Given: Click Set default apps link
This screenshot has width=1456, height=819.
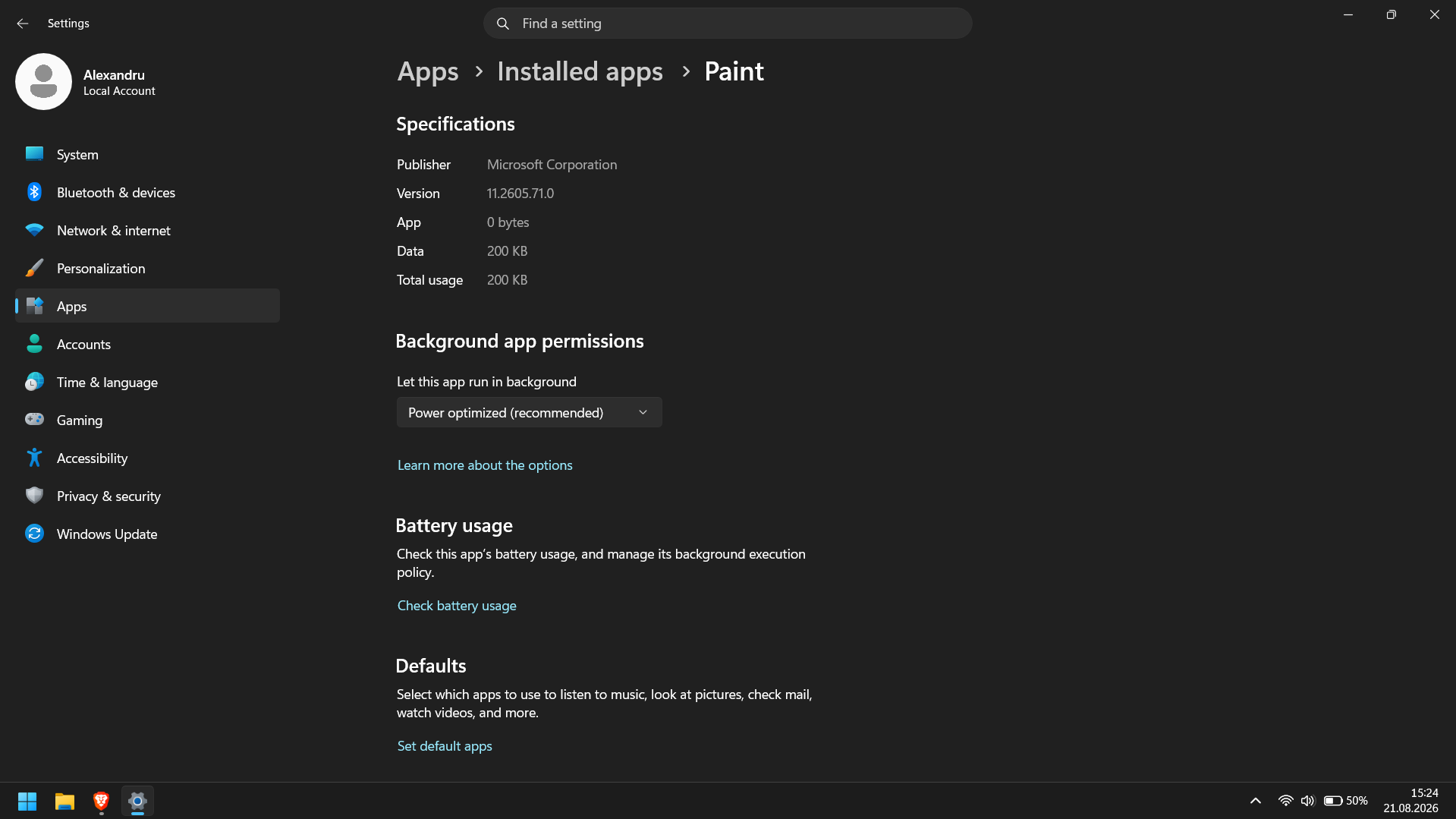Looking at the screenshot, I should click(445, 746).
